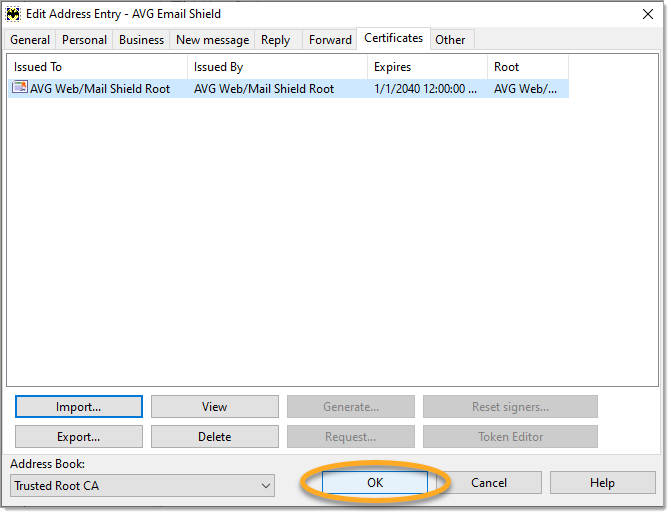Image resolution: width=671 pixels, height=515 pixels.
Task: Open the Business tab
Action: (141, 40)
